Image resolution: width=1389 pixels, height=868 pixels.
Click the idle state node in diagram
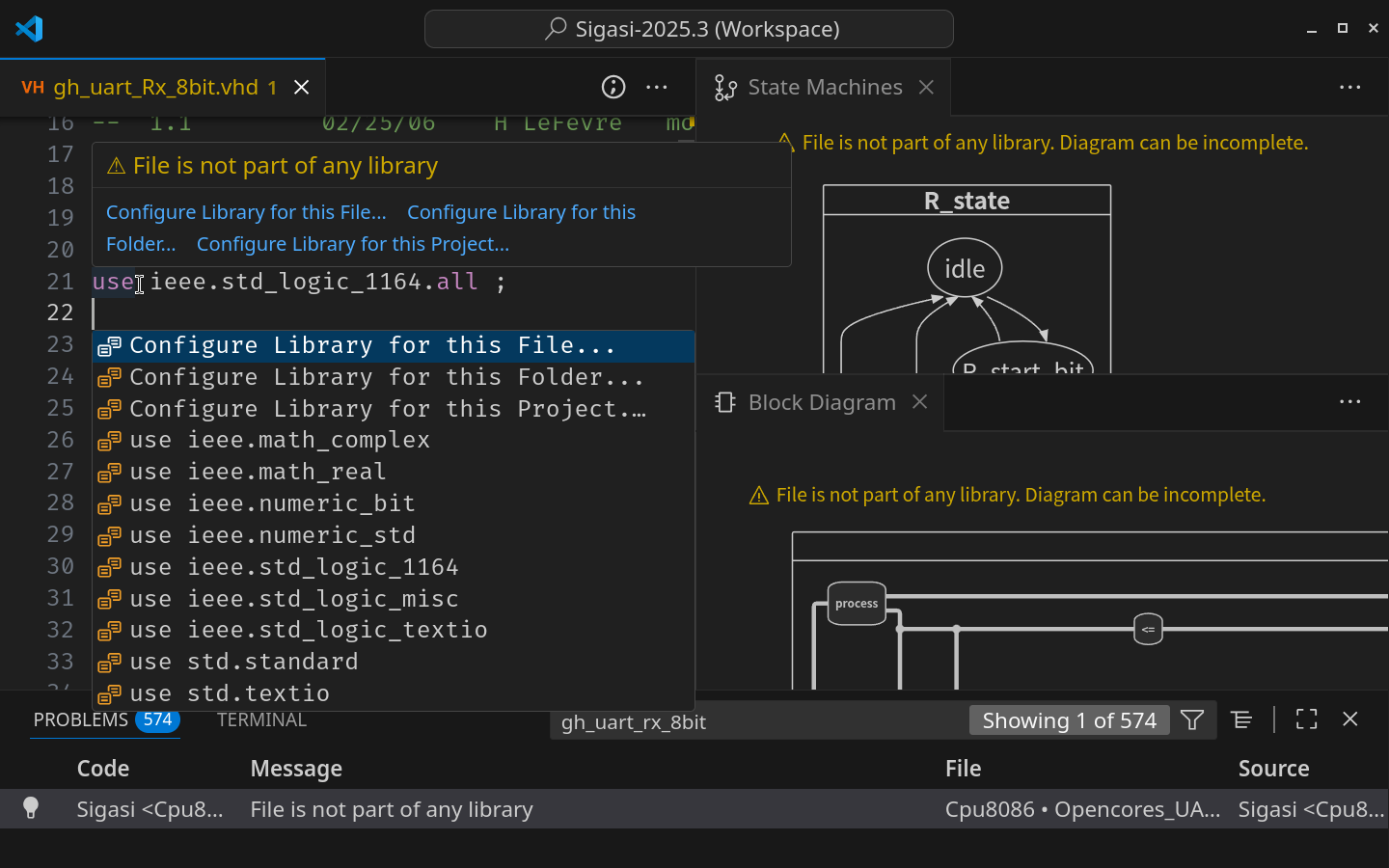(x=965, y=269)
